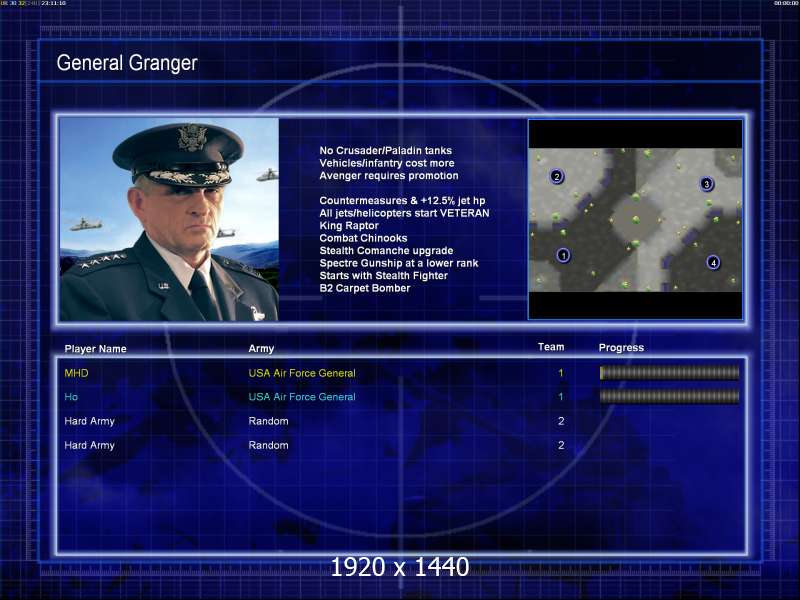Click "Starts with Stealth Fighter" line
This screenshot has height=600, width=800.
[384, 276]
